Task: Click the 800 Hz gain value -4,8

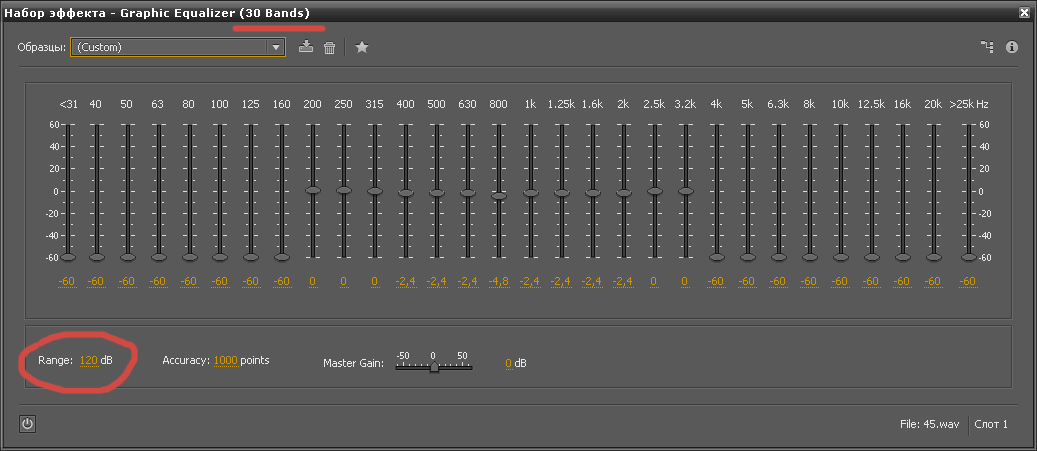Action: pyautogui.click(x=498, y=282)
